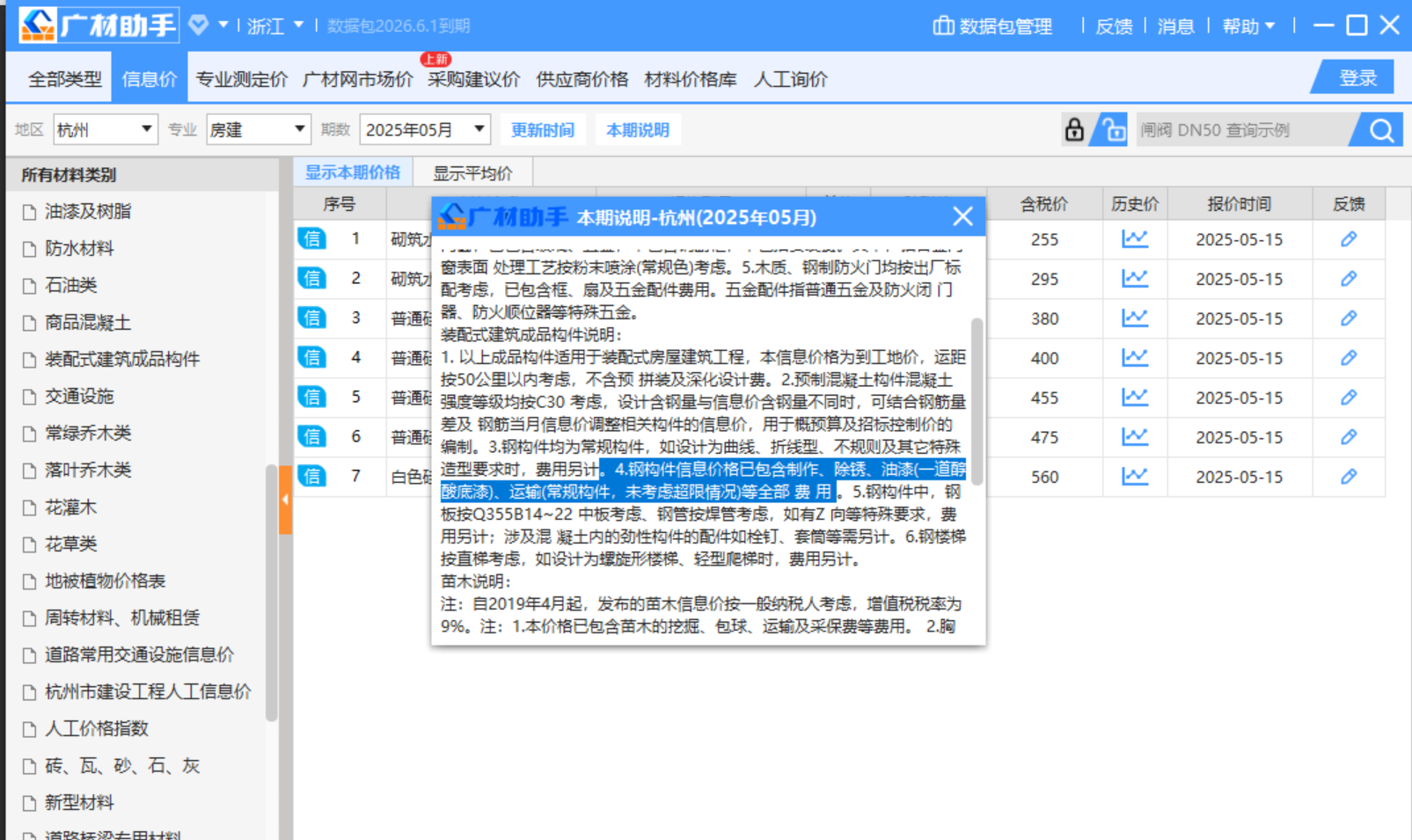Screen dimensions: 1412x840
Task: Open the 地区 杭州 dropdown
Action: click(x=106, y=129)
